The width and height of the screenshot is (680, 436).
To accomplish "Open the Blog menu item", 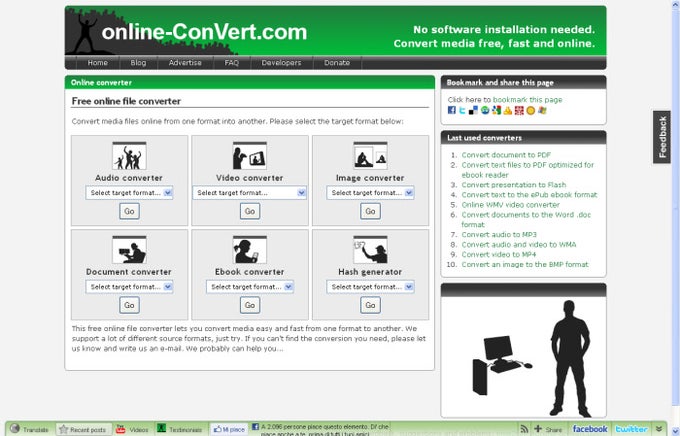I will [138, 62].
